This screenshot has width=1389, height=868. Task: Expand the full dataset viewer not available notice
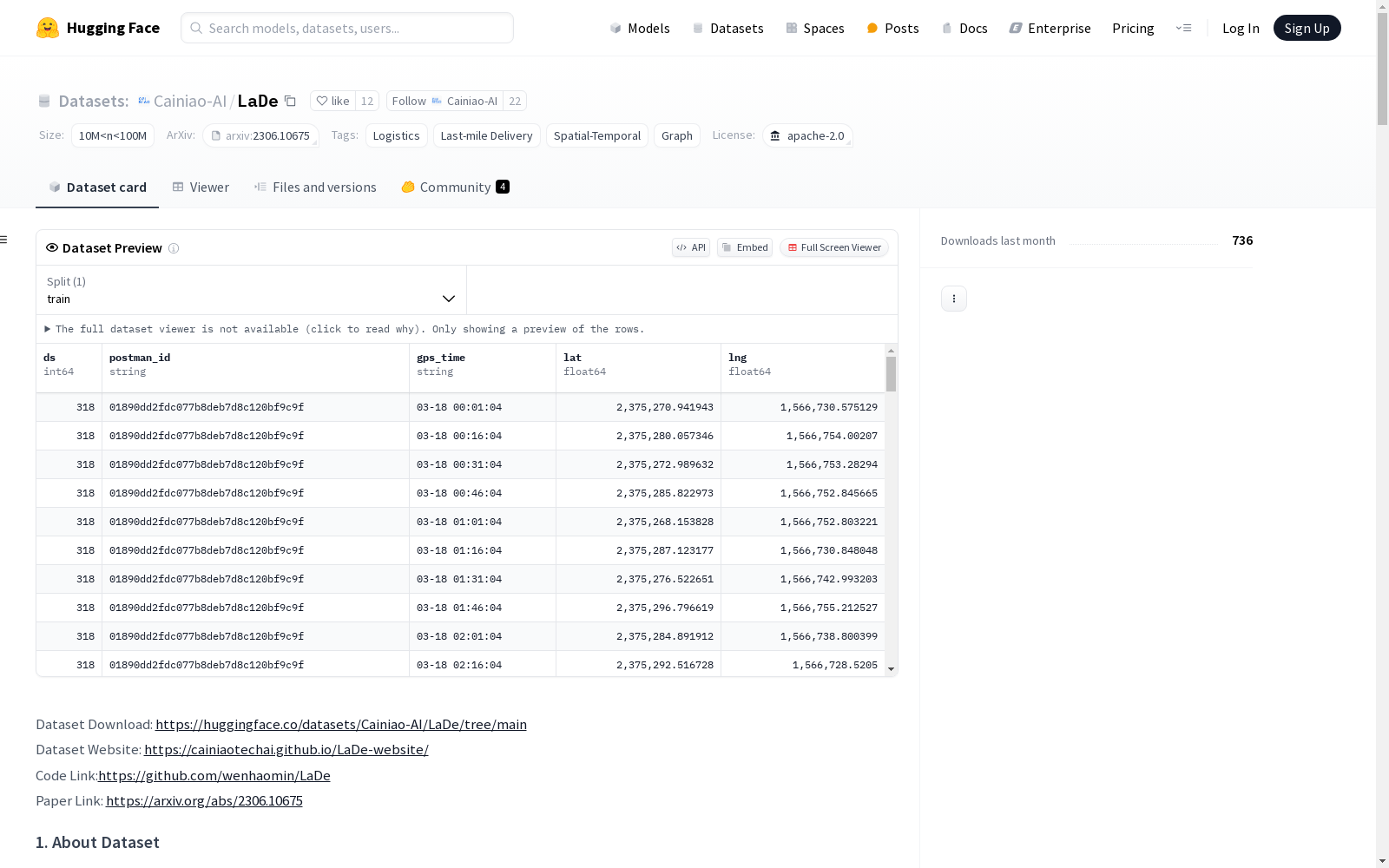point(345,329)
